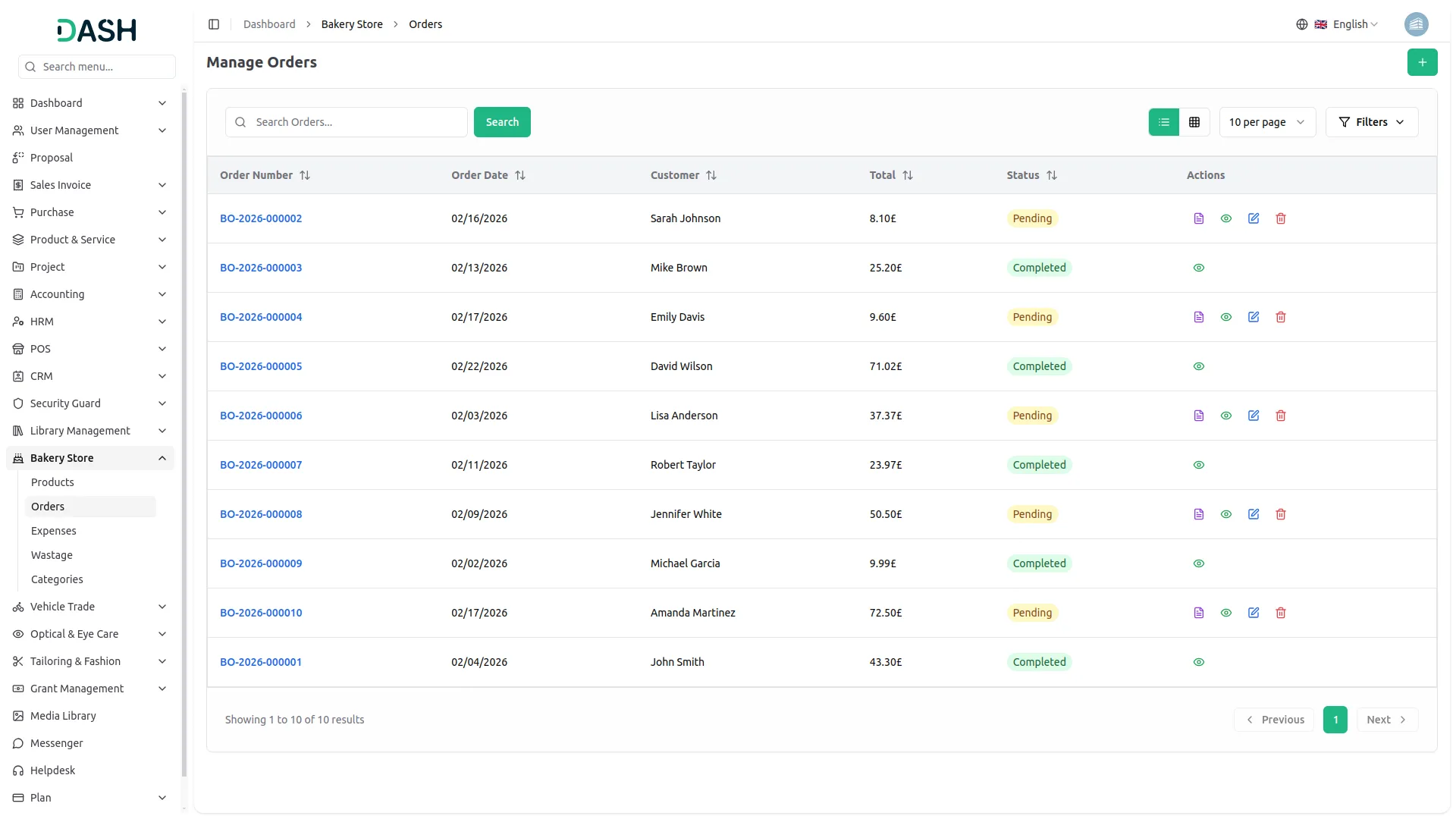
Task: Expand the Filters dropdown
Action: pyautogui.click(x=1371, y=122)
